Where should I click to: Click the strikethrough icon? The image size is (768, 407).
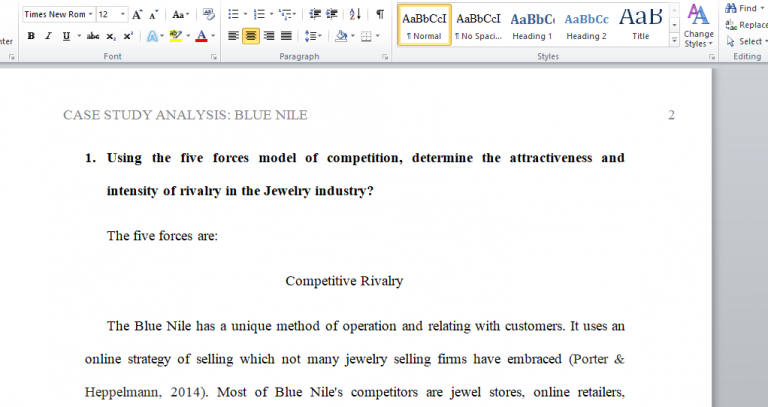pos(93,36)
